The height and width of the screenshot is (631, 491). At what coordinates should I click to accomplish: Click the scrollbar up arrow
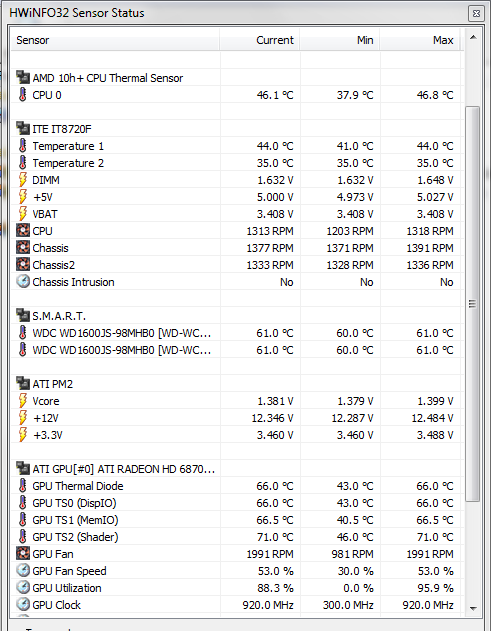tap(473, 37)
